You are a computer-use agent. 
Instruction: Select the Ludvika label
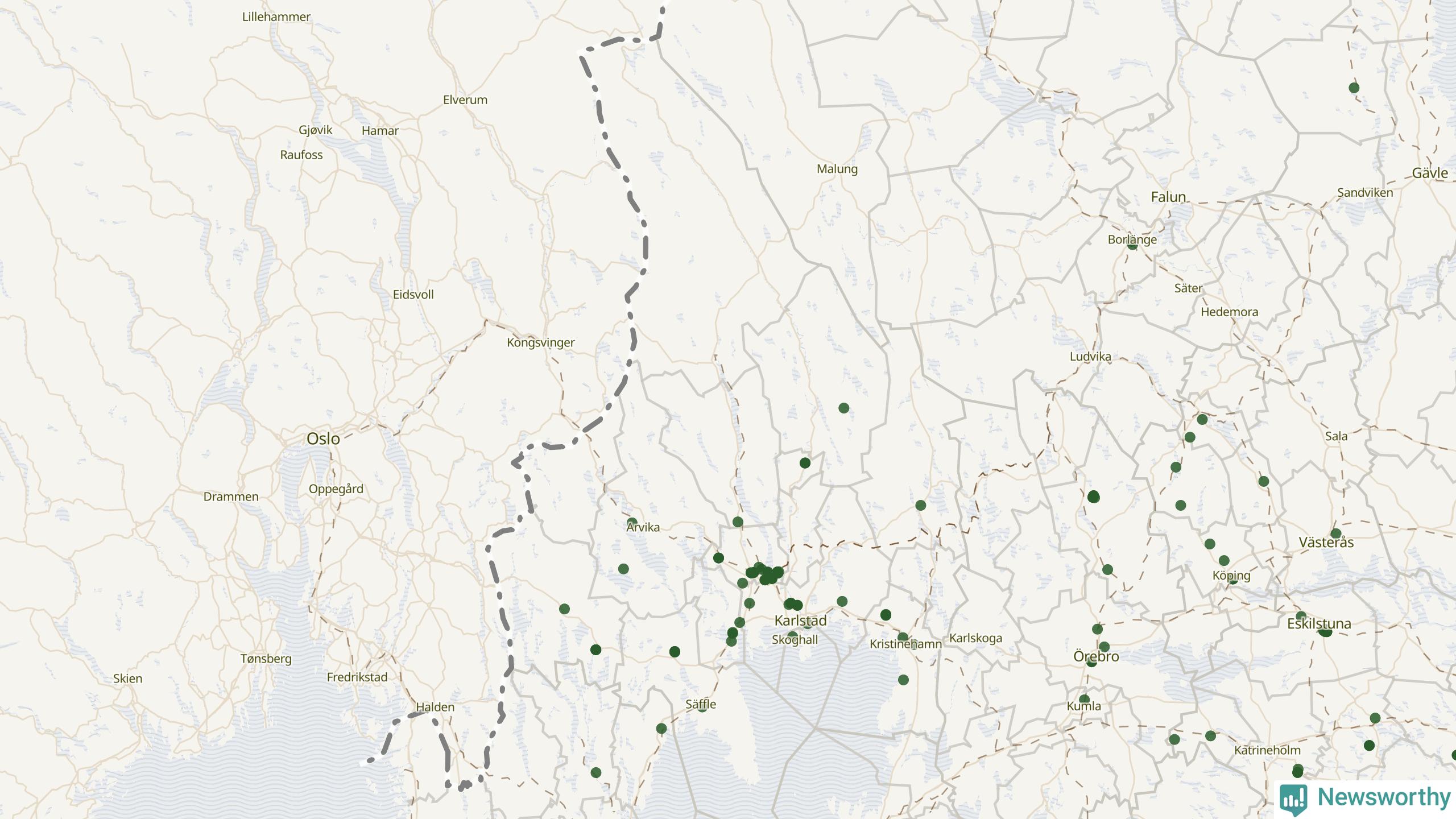[x=1091, y=357]
